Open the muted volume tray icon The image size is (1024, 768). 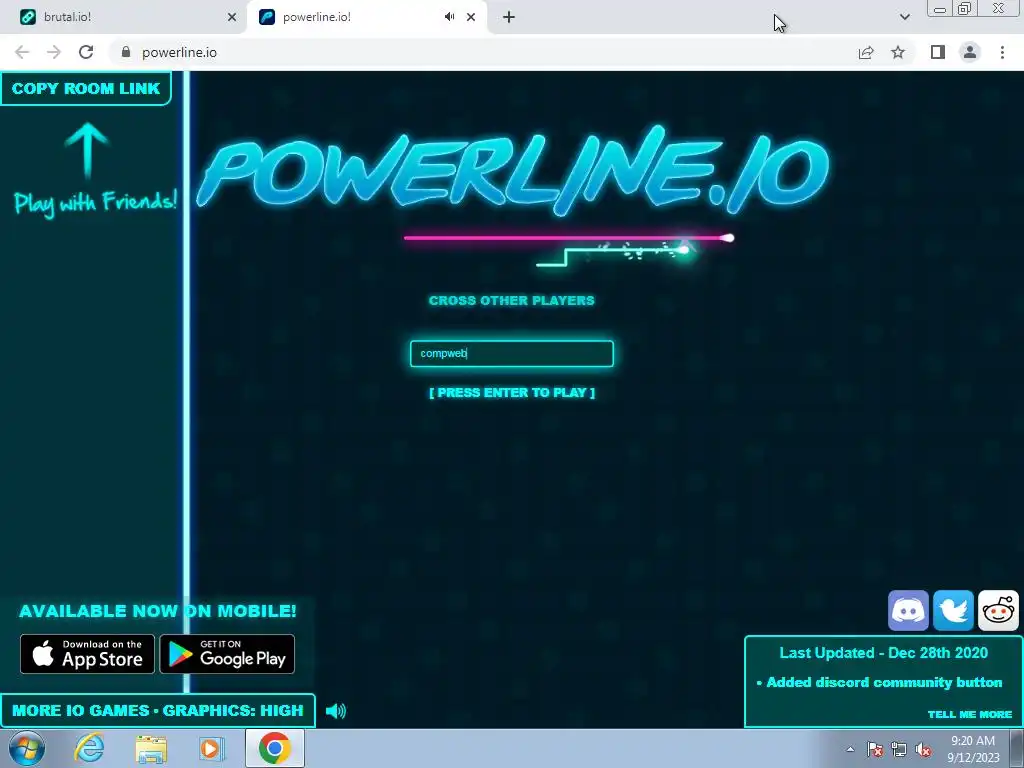click(923, 749)
